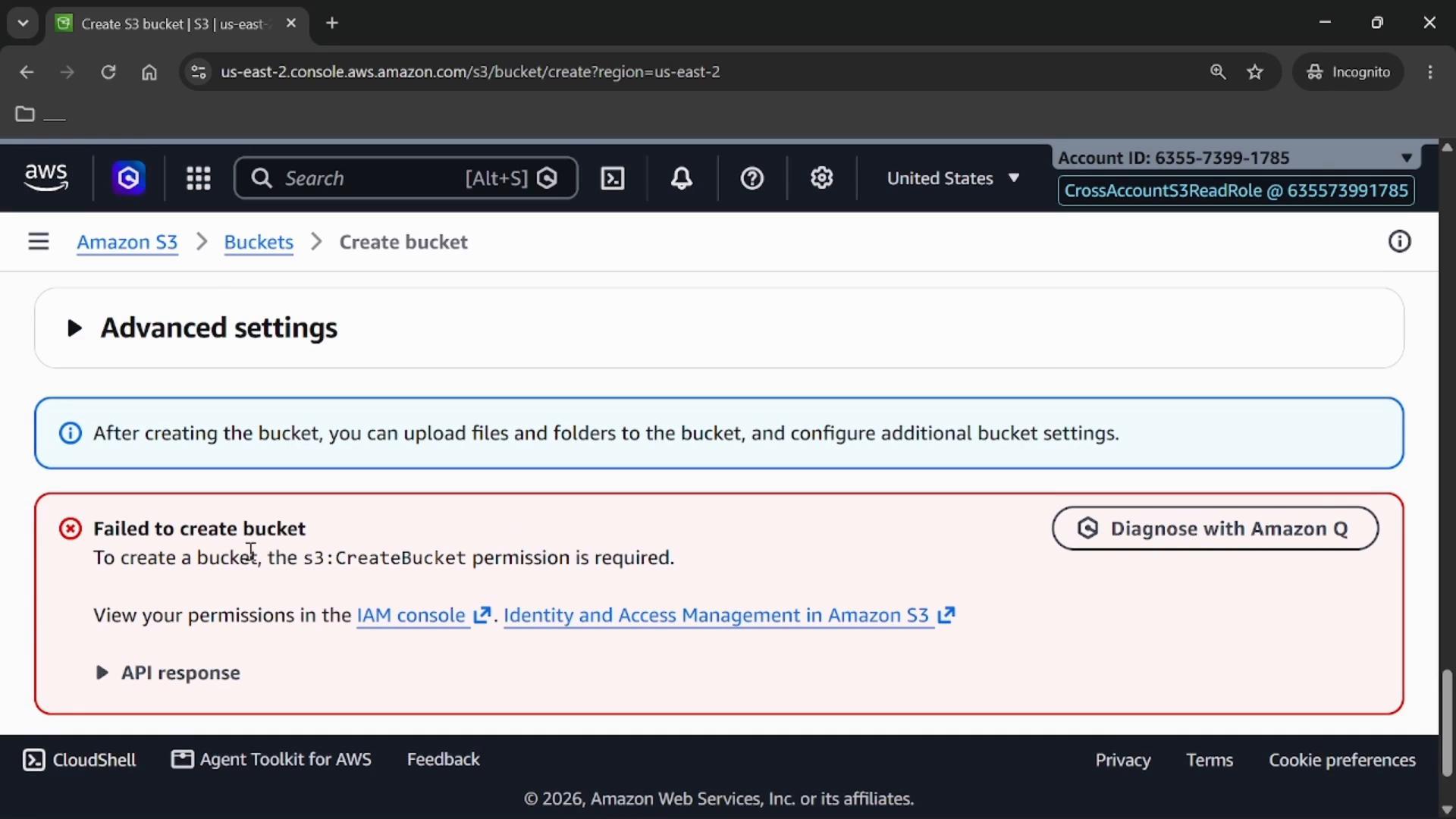The width and height of the screenshot is (1456, 819).
Task: Go to browser home page
Action: tap(149, 72)
